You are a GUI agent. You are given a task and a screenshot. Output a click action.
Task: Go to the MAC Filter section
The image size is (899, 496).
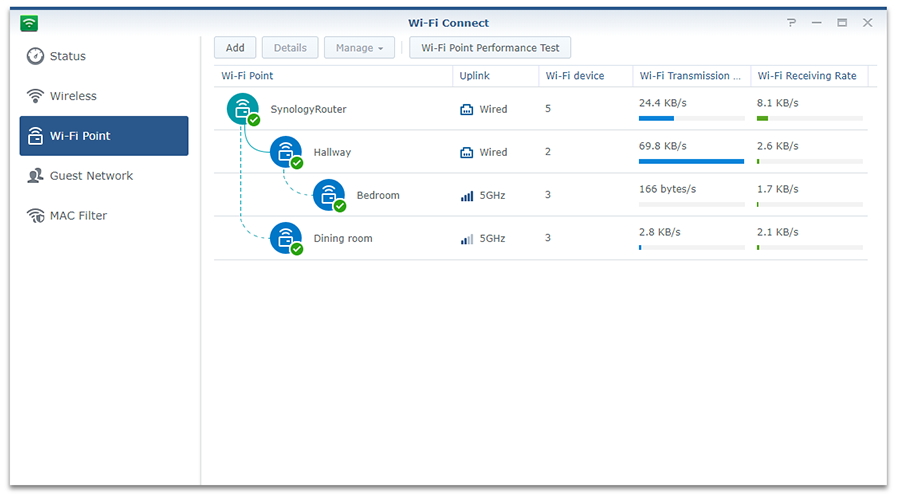pyautogui.click(x=78, y=216)
